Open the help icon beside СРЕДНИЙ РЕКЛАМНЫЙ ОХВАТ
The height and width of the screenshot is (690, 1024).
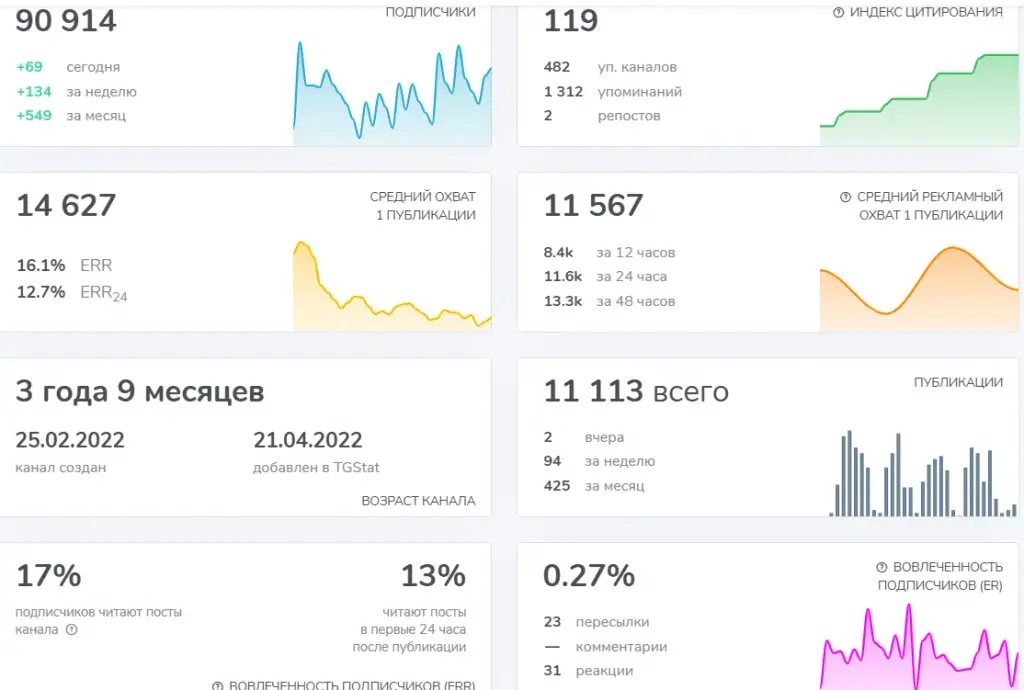coord(846,196)
